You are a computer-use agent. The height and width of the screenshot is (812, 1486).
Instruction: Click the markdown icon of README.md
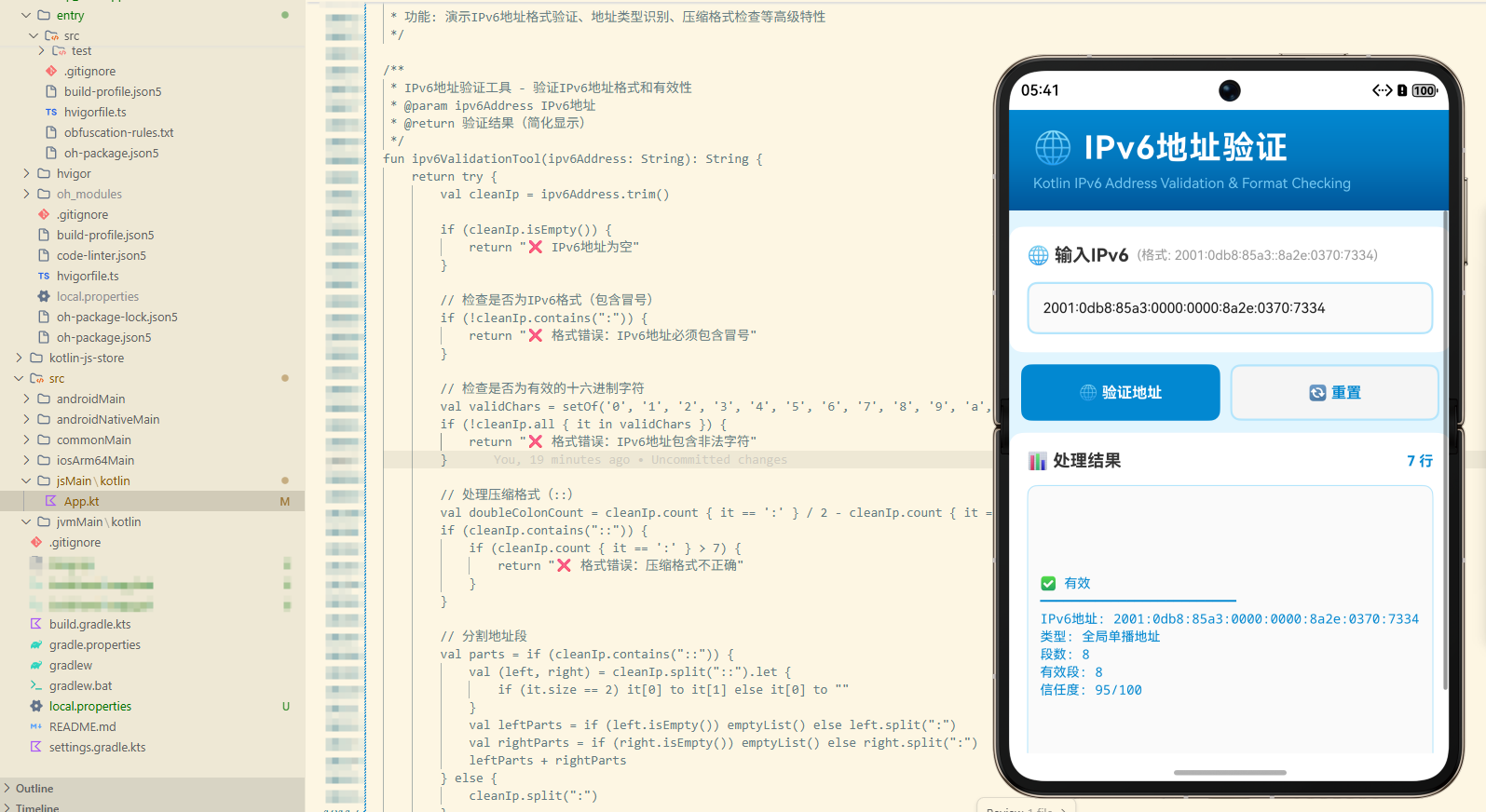click(36, 726)
